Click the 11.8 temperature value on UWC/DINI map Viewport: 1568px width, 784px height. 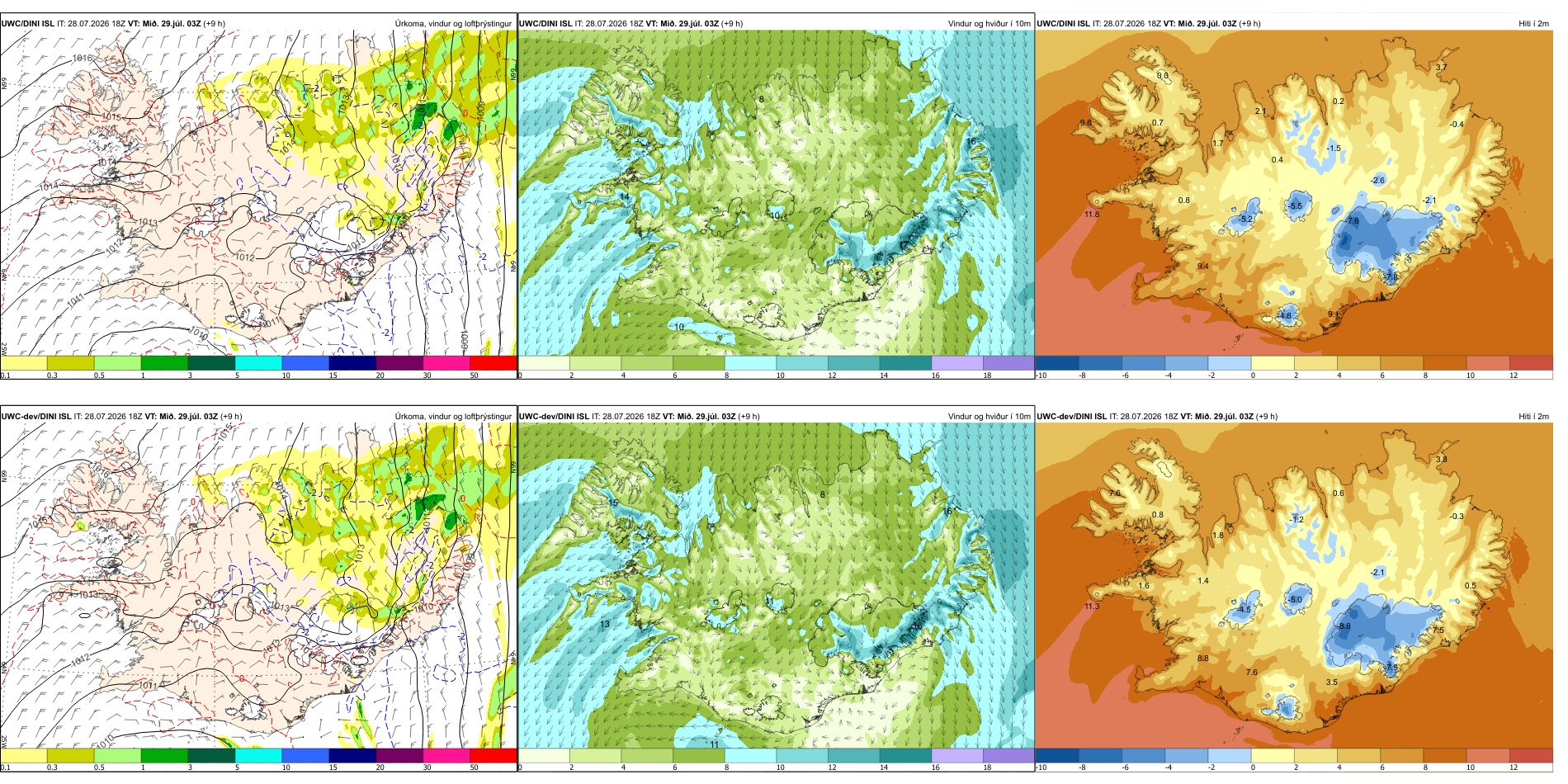click(x=1092, y=215)
